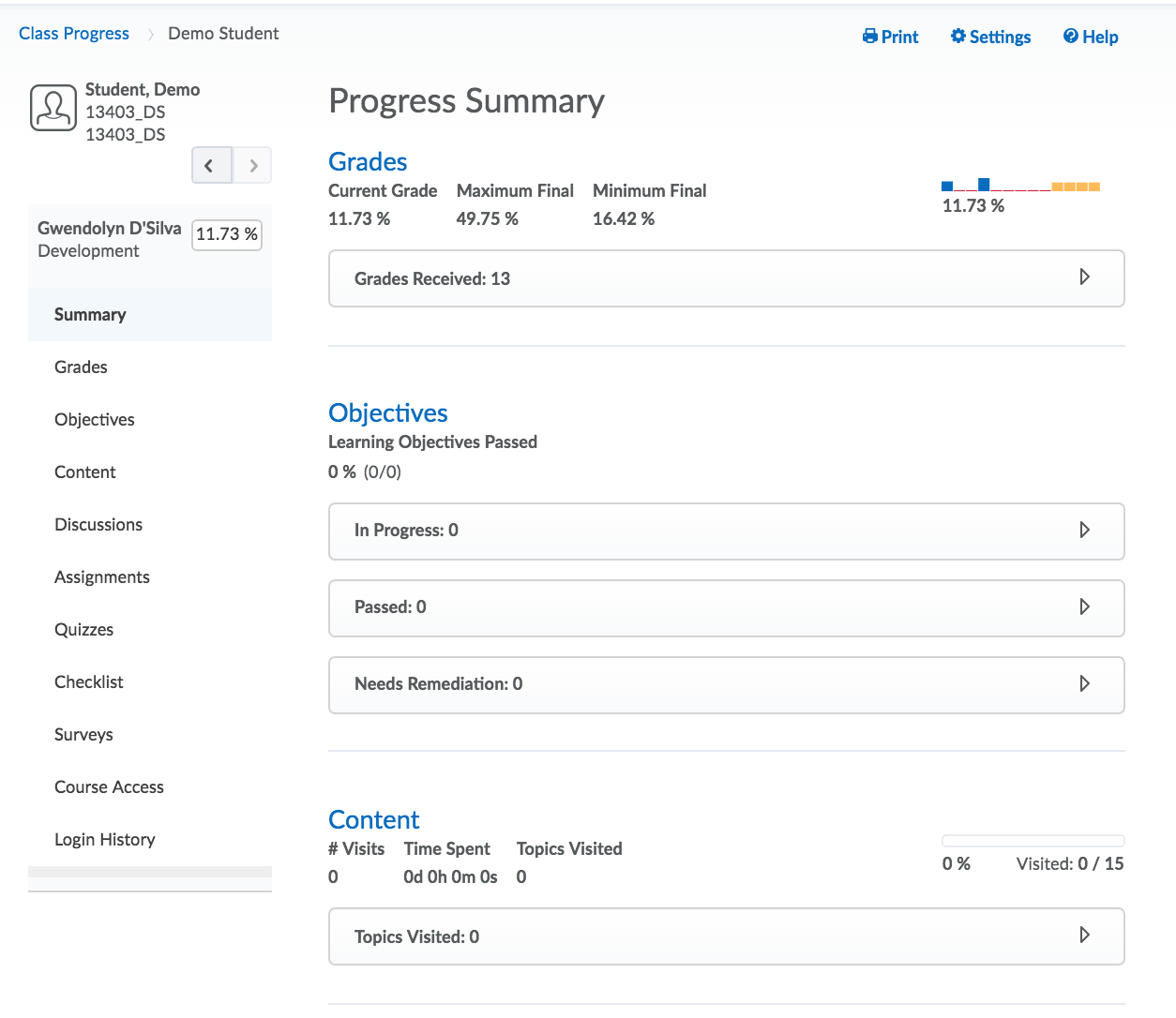Click the student profile avatar image

pyautogui.click(x=53, y=107)
